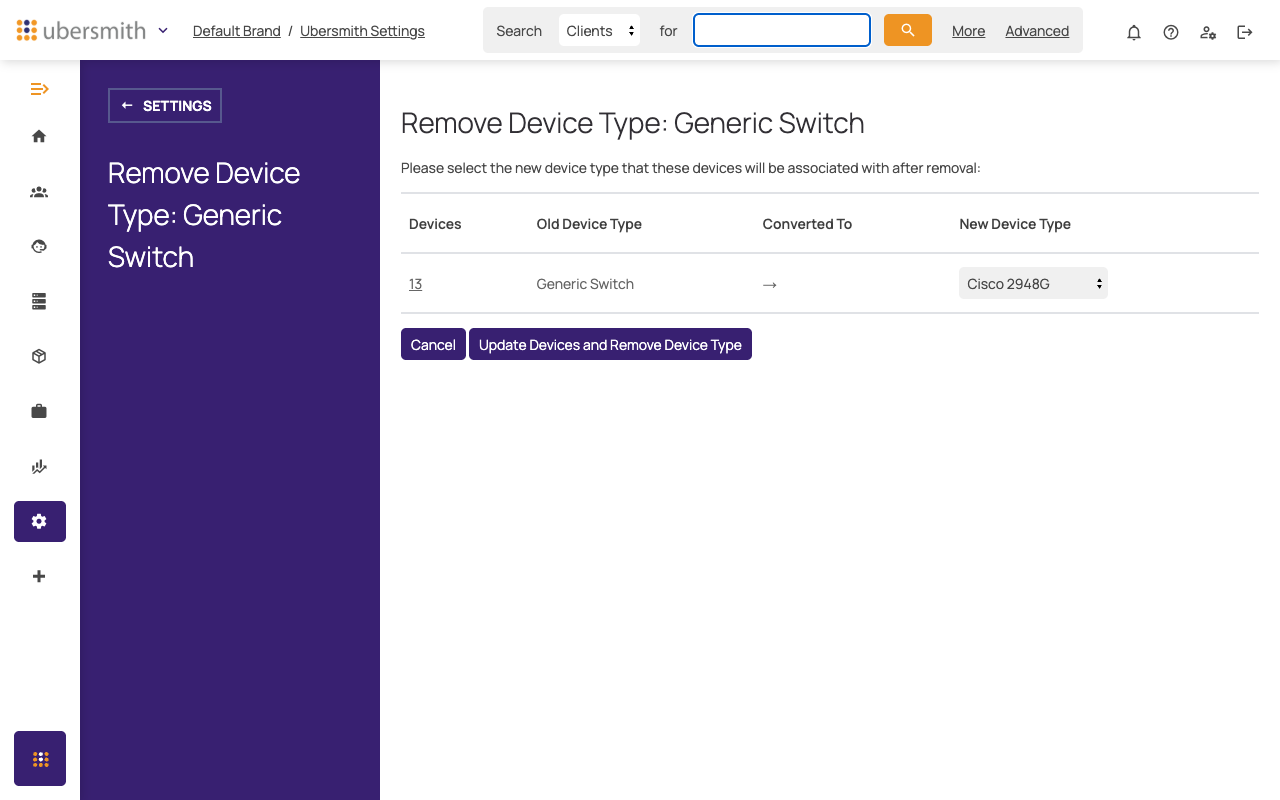The image size is (1280, 800).
Task: Expand the sidebar menu toggle icon
Action: click(x=39, y=89)
